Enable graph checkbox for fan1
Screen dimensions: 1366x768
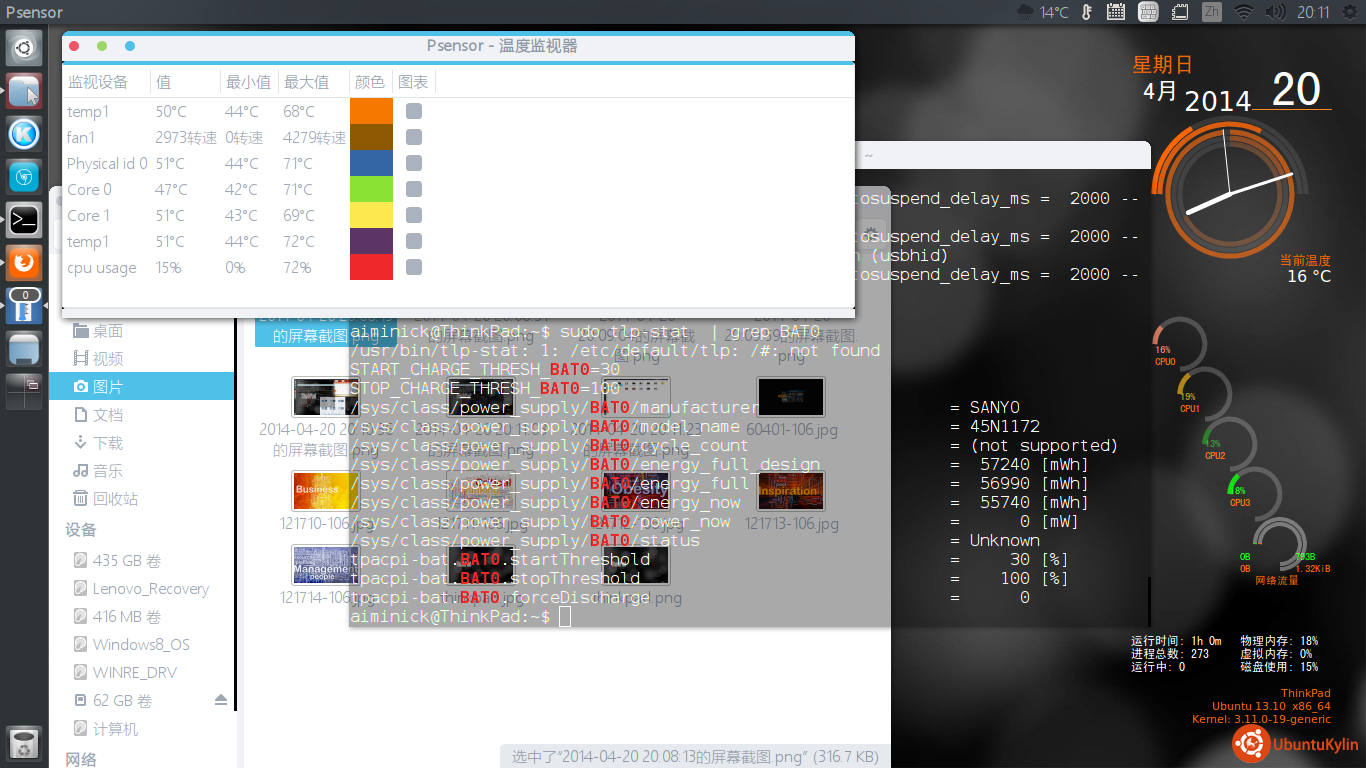point(413,137)
